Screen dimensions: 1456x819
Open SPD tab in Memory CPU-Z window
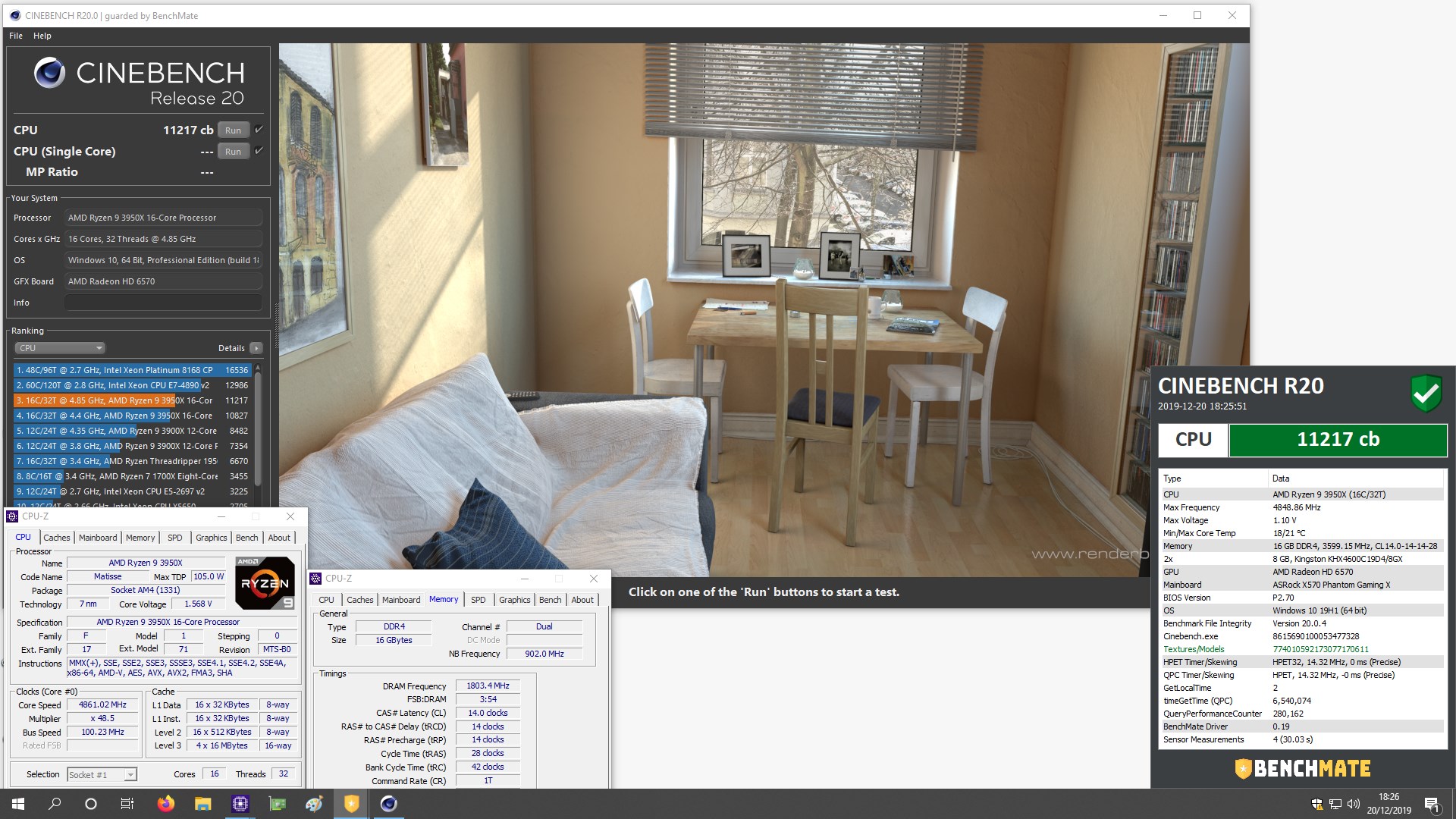pos(479,600)
